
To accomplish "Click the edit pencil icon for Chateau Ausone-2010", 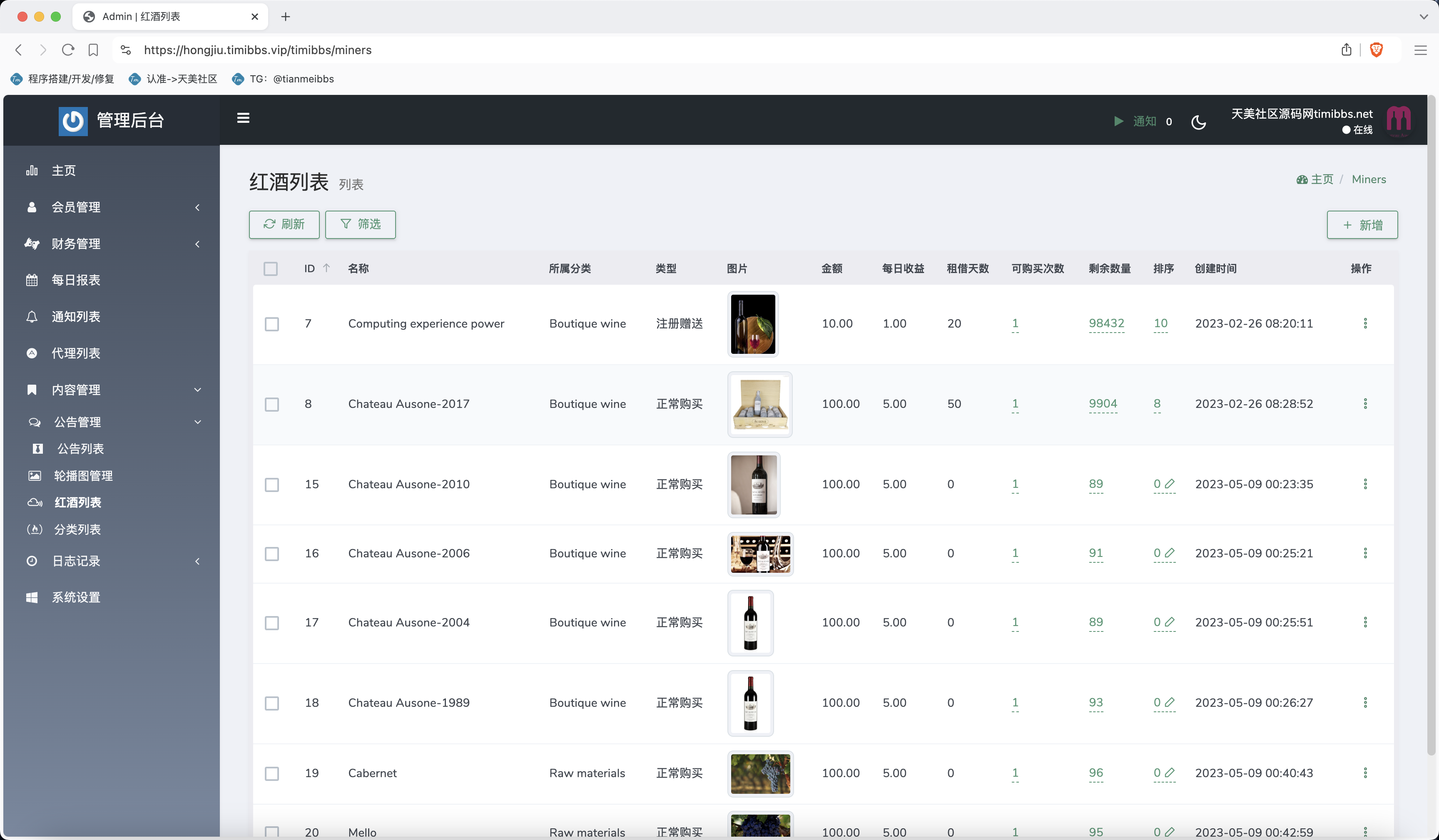I will point(1169,484).
